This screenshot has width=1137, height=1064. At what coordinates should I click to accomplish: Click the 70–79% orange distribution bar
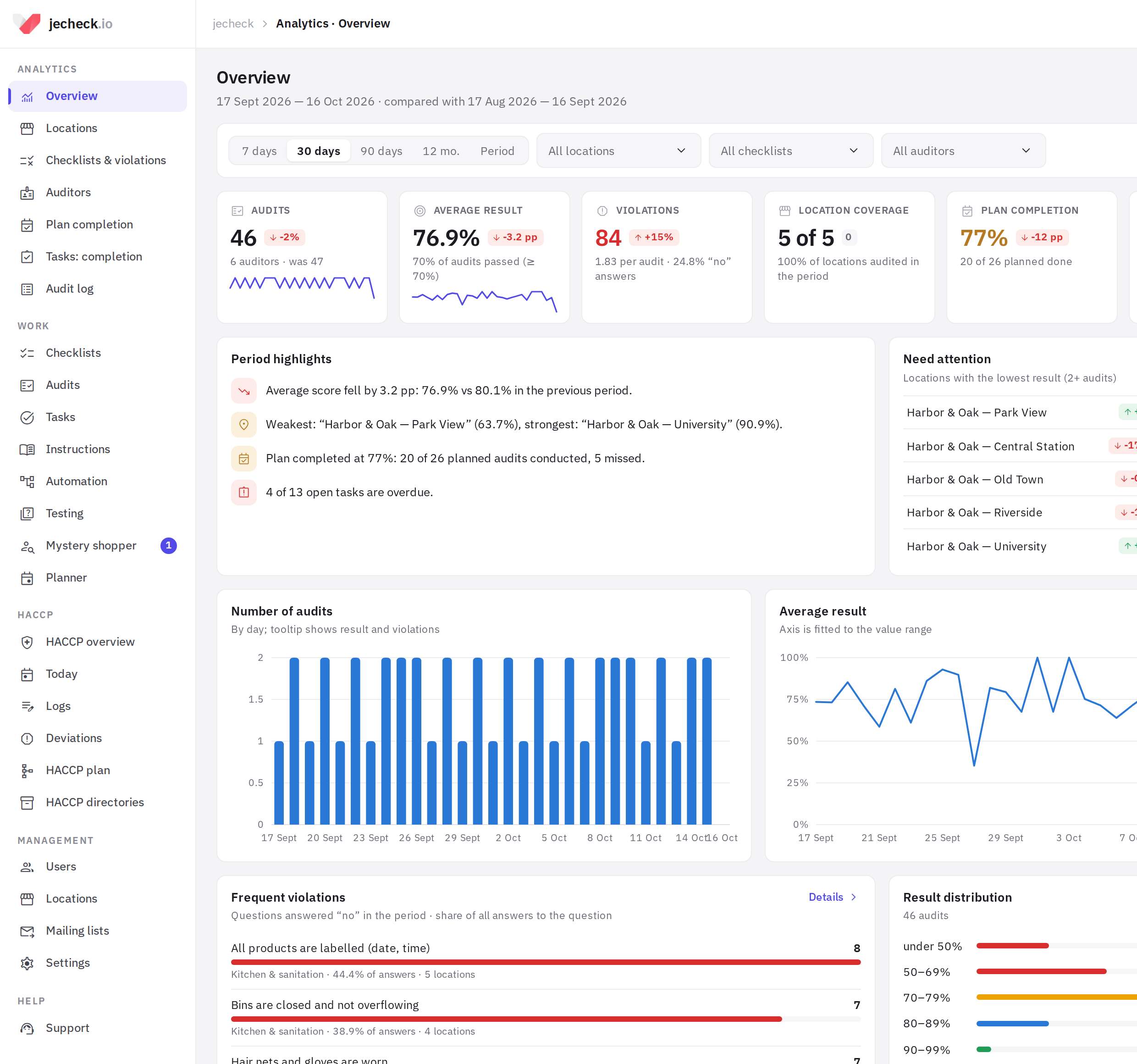tap(1056, 997)
